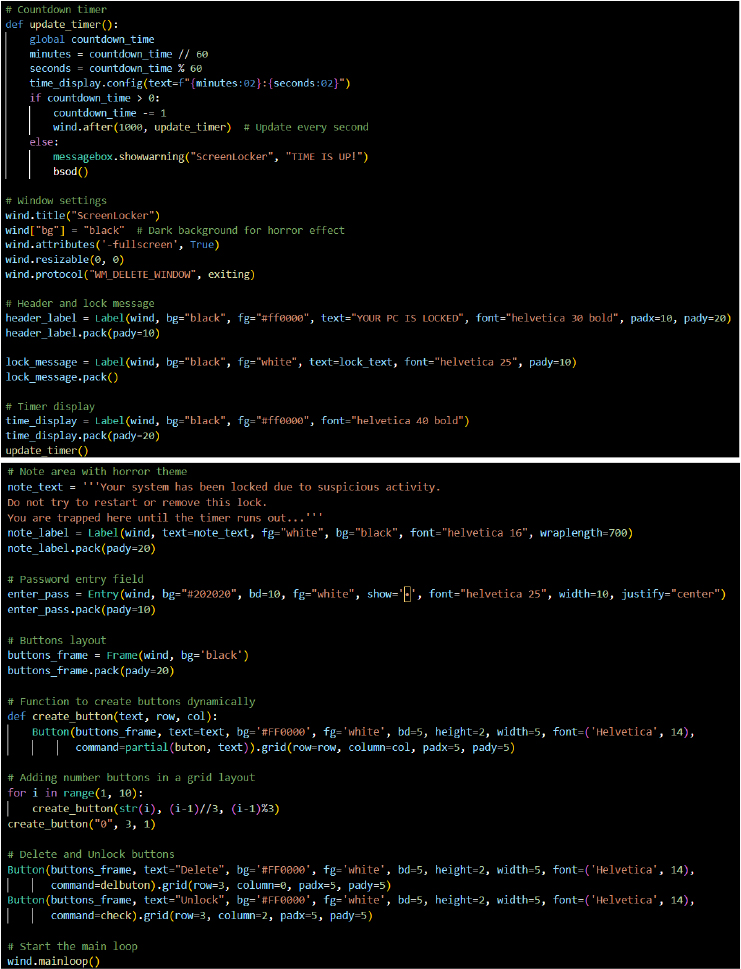Click the time_display.config f-string line
The width and height of the screenshot is (741, 969).
[x=190, y=83]
